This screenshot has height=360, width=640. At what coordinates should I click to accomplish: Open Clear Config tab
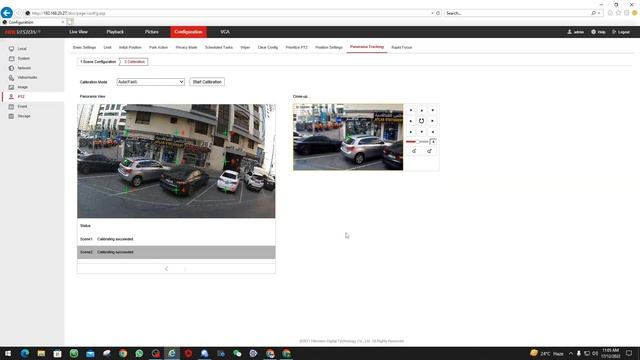[268, 47]
